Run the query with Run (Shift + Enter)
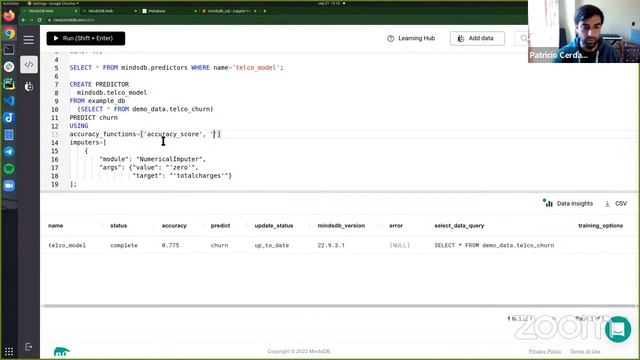The image size is (640, 360). coord(86,38)
